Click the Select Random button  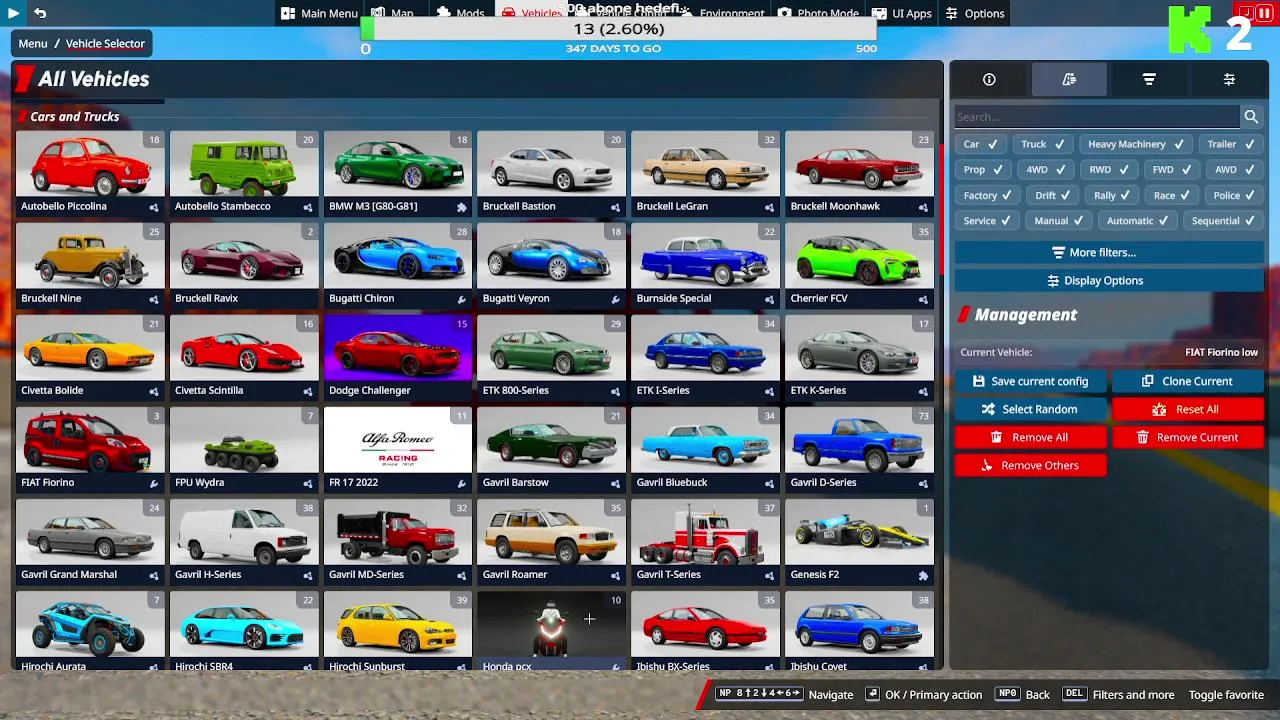click(x=1030, y=409)
